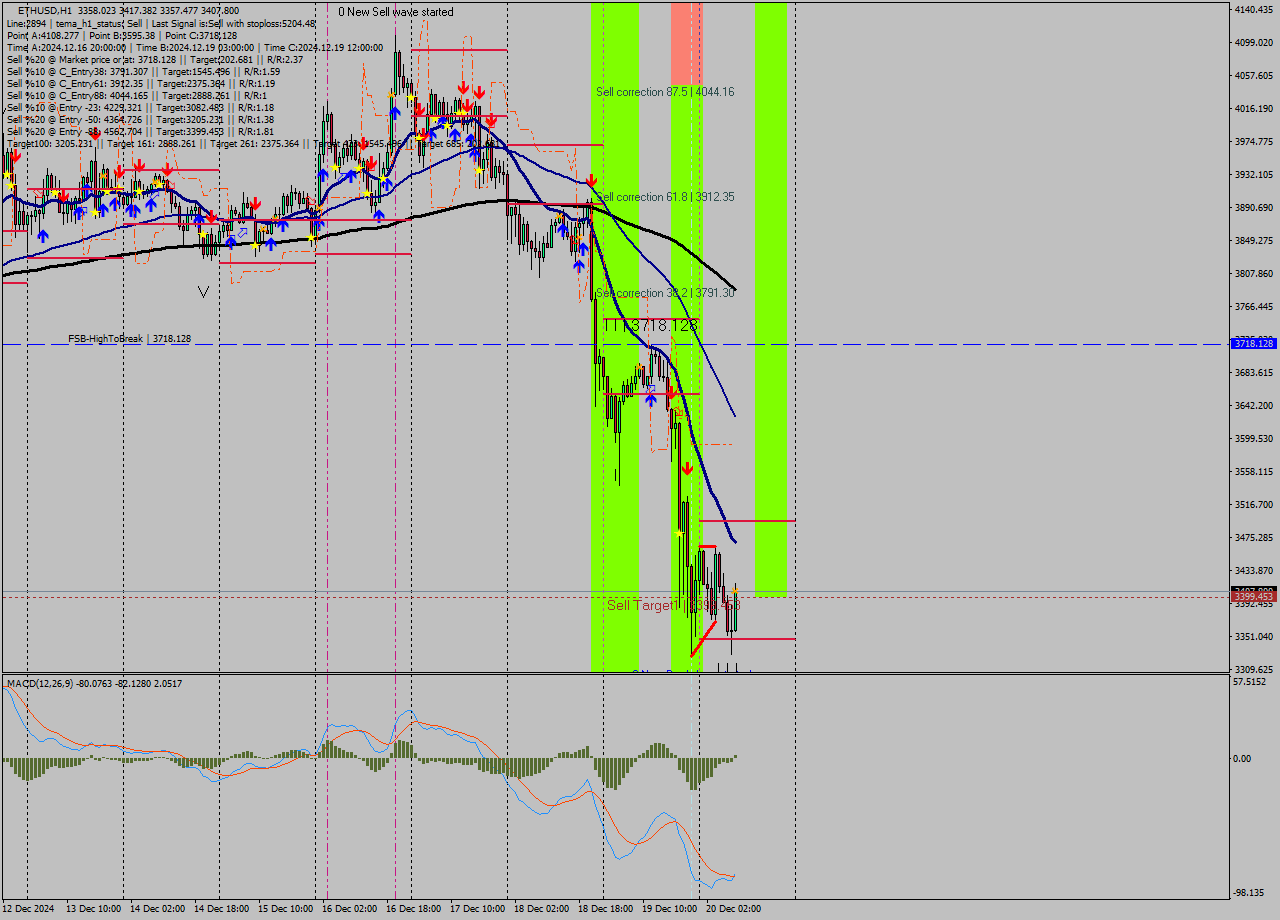This screenshot has width=1280, height=920.
Task: Click the 4099.020 price axis label
Action: (x=1253, y=42)
